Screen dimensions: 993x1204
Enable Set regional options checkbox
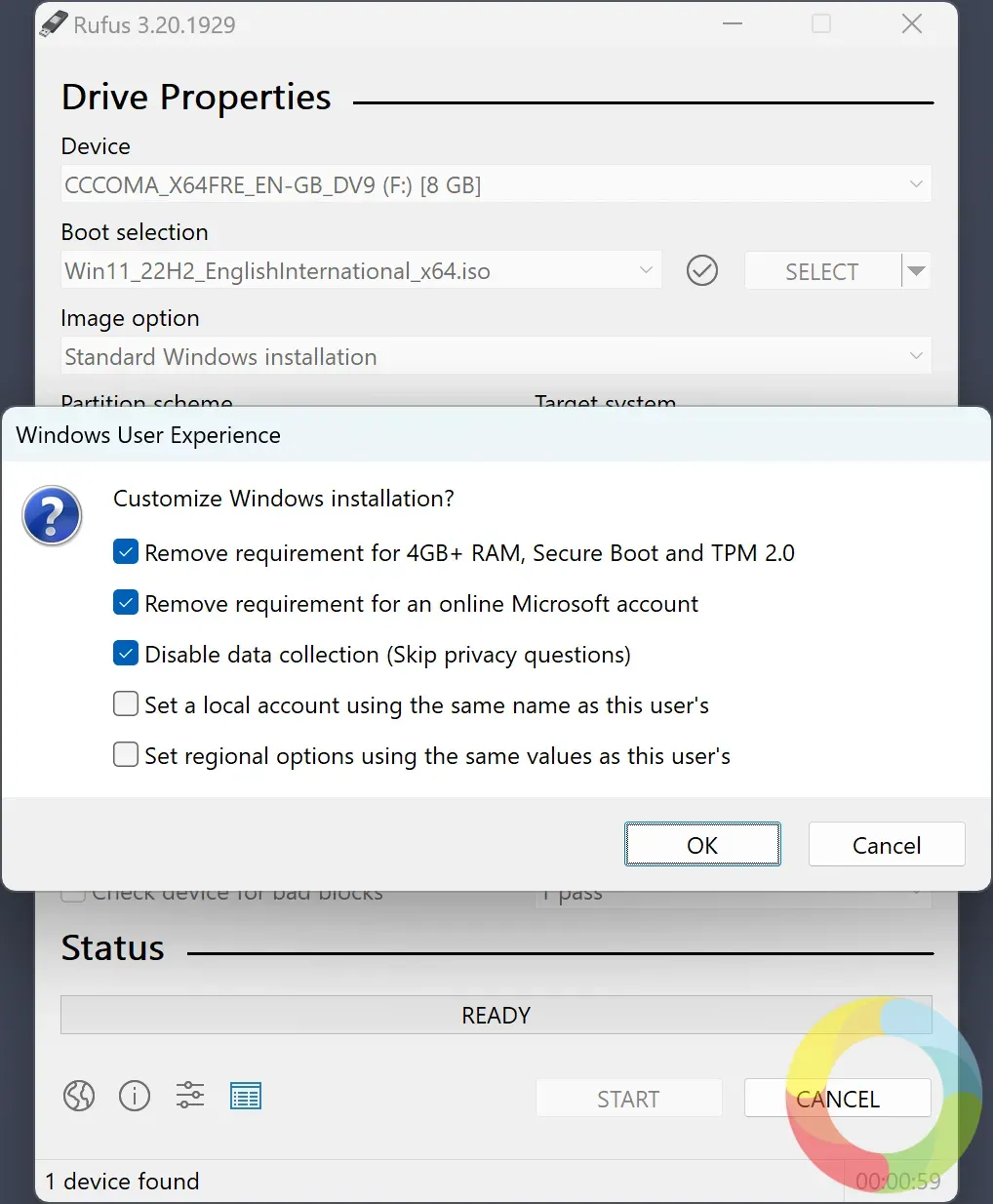click(x=126, y=755)
